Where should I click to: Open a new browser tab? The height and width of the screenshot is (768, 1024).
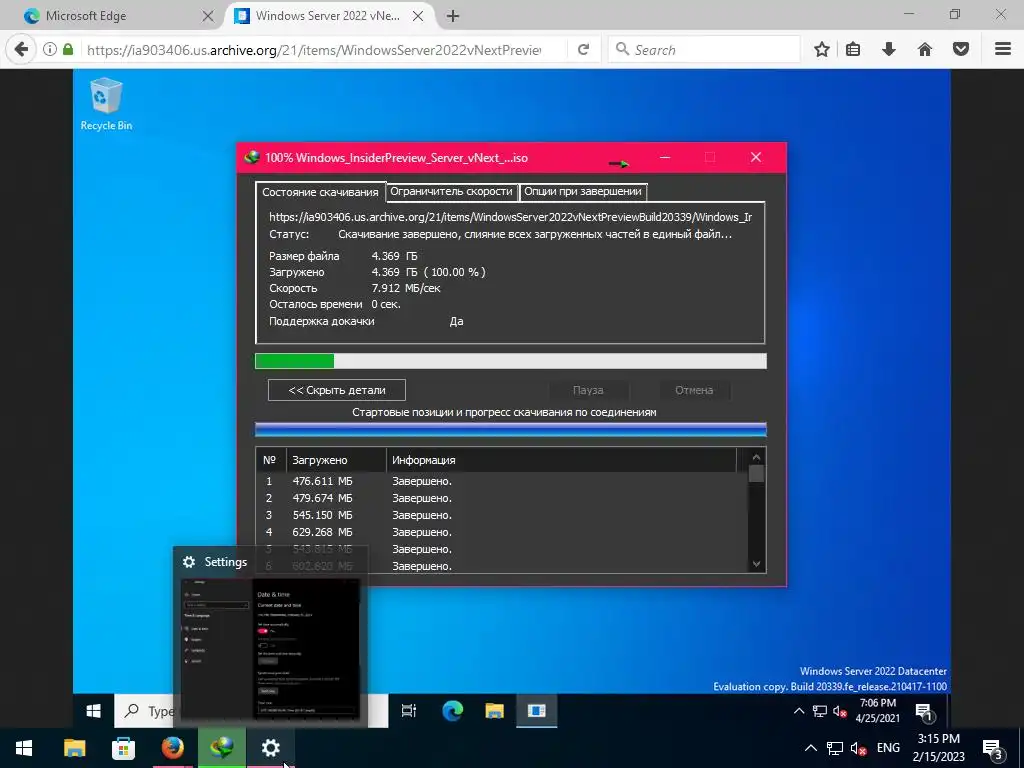453,16
